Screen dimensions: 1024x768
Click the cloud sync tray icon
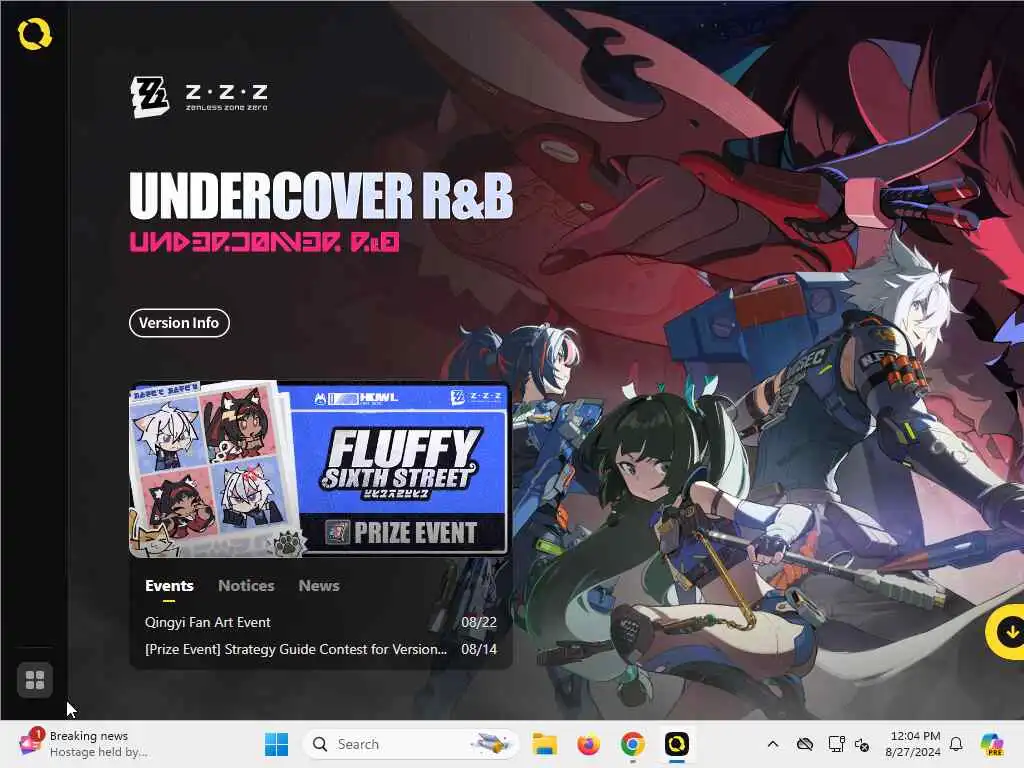805,744
